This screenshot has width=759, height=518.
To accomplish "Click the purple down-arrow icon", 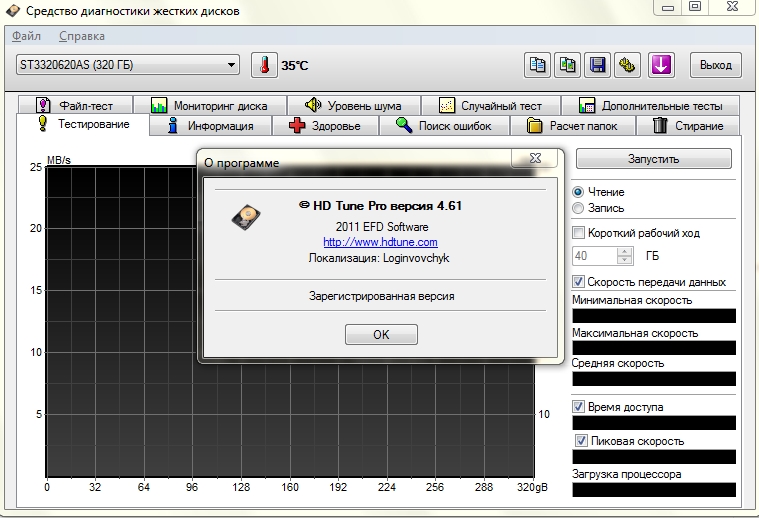I will [x=662, y=65].
